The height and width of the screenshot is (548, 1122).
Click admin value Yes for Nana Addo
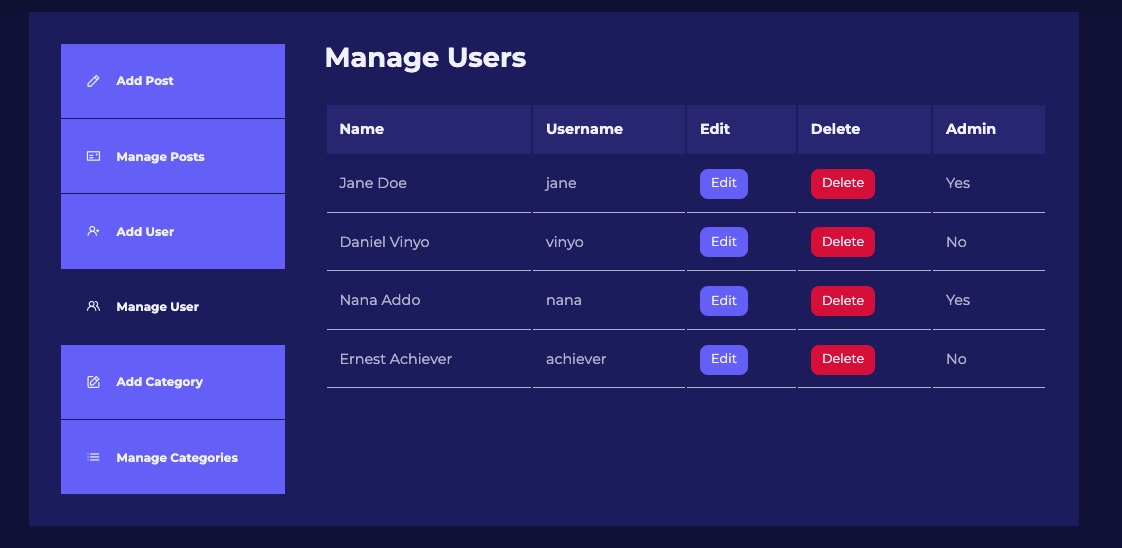point(957,300)
